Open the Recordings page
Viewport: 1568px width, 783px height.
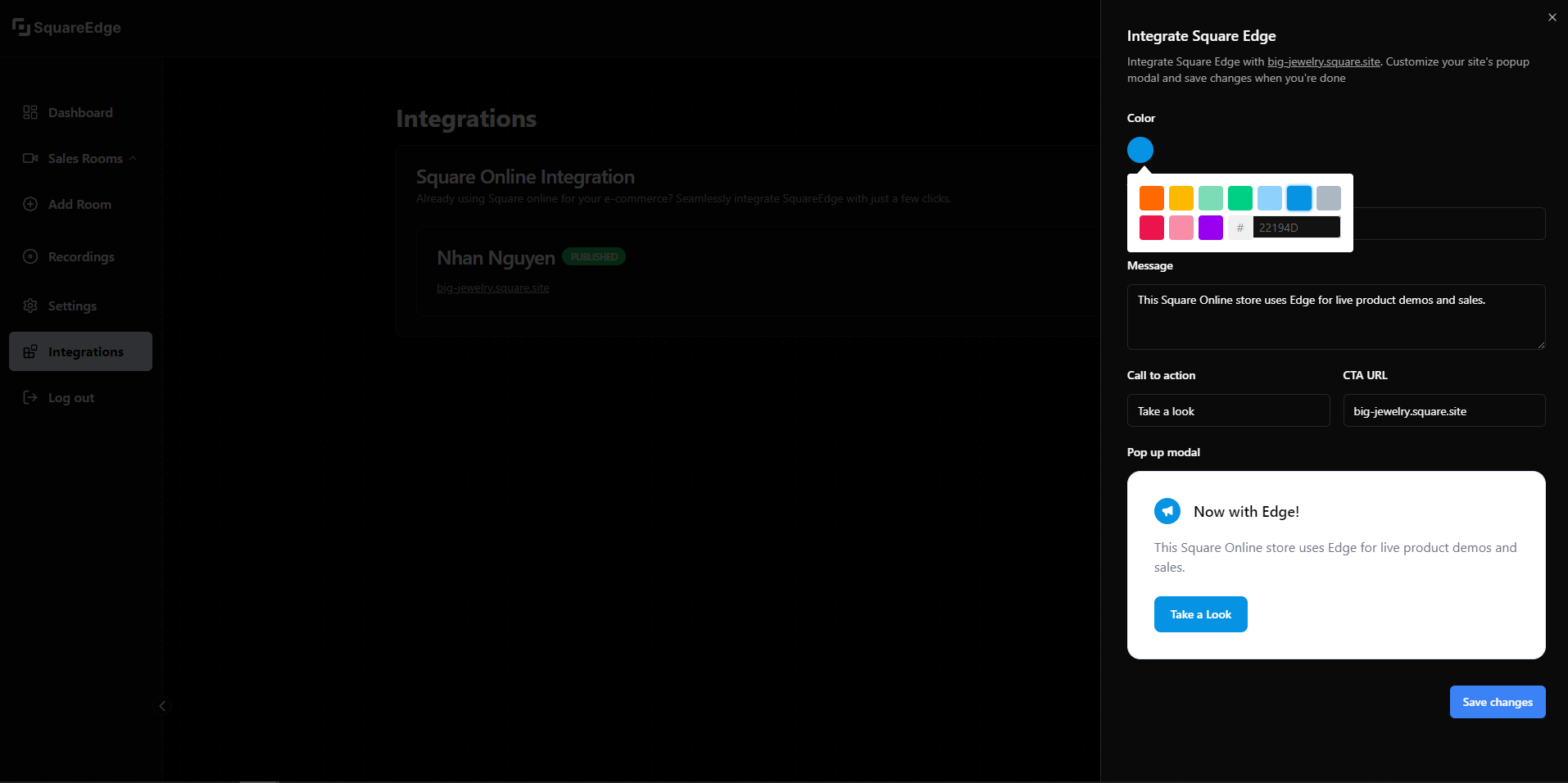(80, 256)
